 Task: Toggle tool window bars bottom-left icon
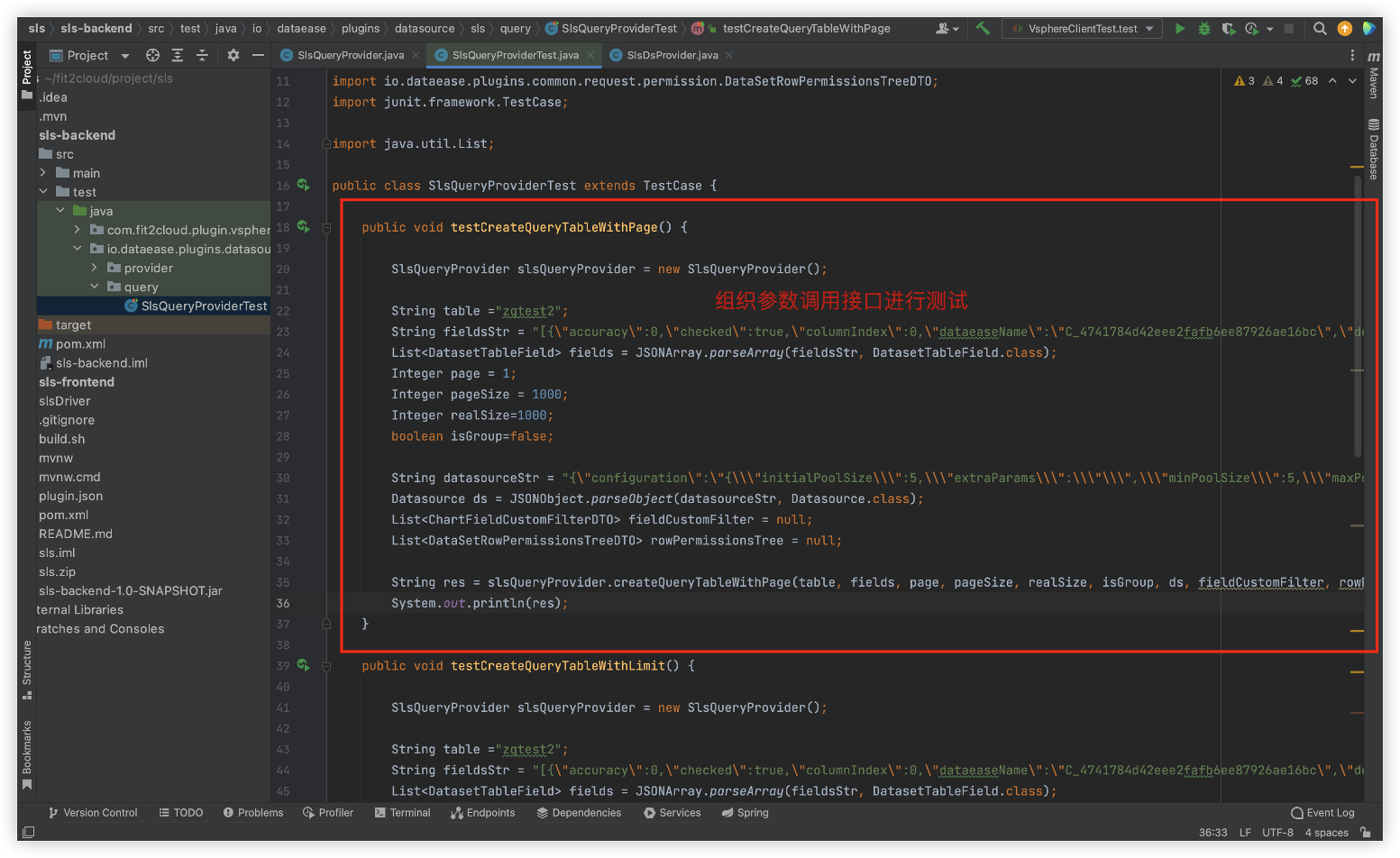pos(28,832)
